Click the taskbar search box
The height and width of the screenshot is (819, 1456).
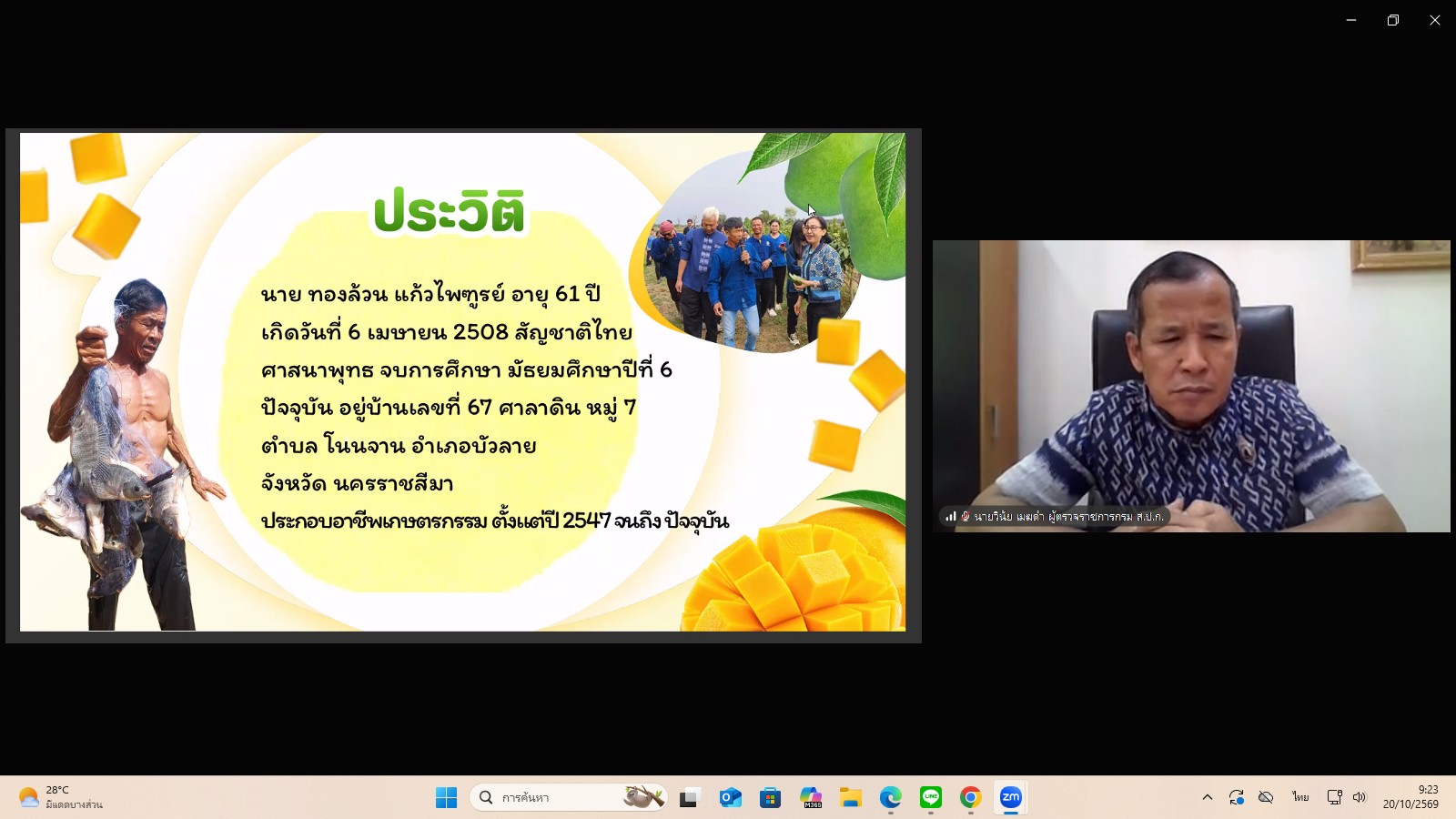[569, 798]
